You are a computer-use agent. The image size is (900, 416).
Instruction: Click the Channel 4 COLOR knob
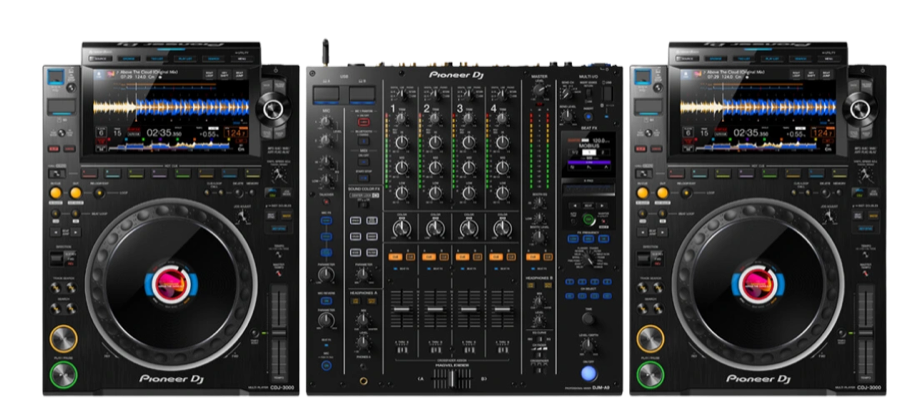click(x=502, y=229)
